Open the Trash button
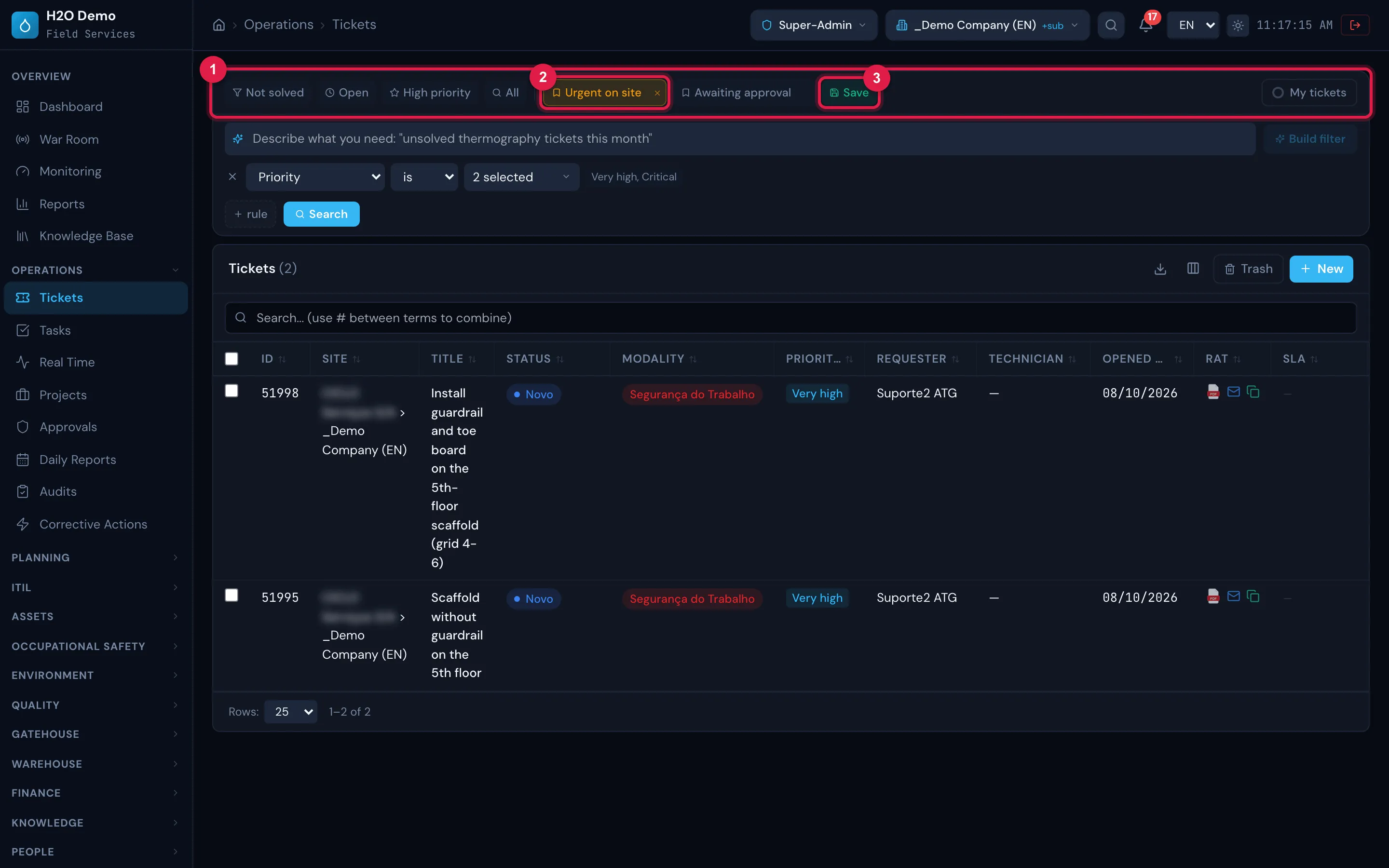 (x=1248, y=269)
